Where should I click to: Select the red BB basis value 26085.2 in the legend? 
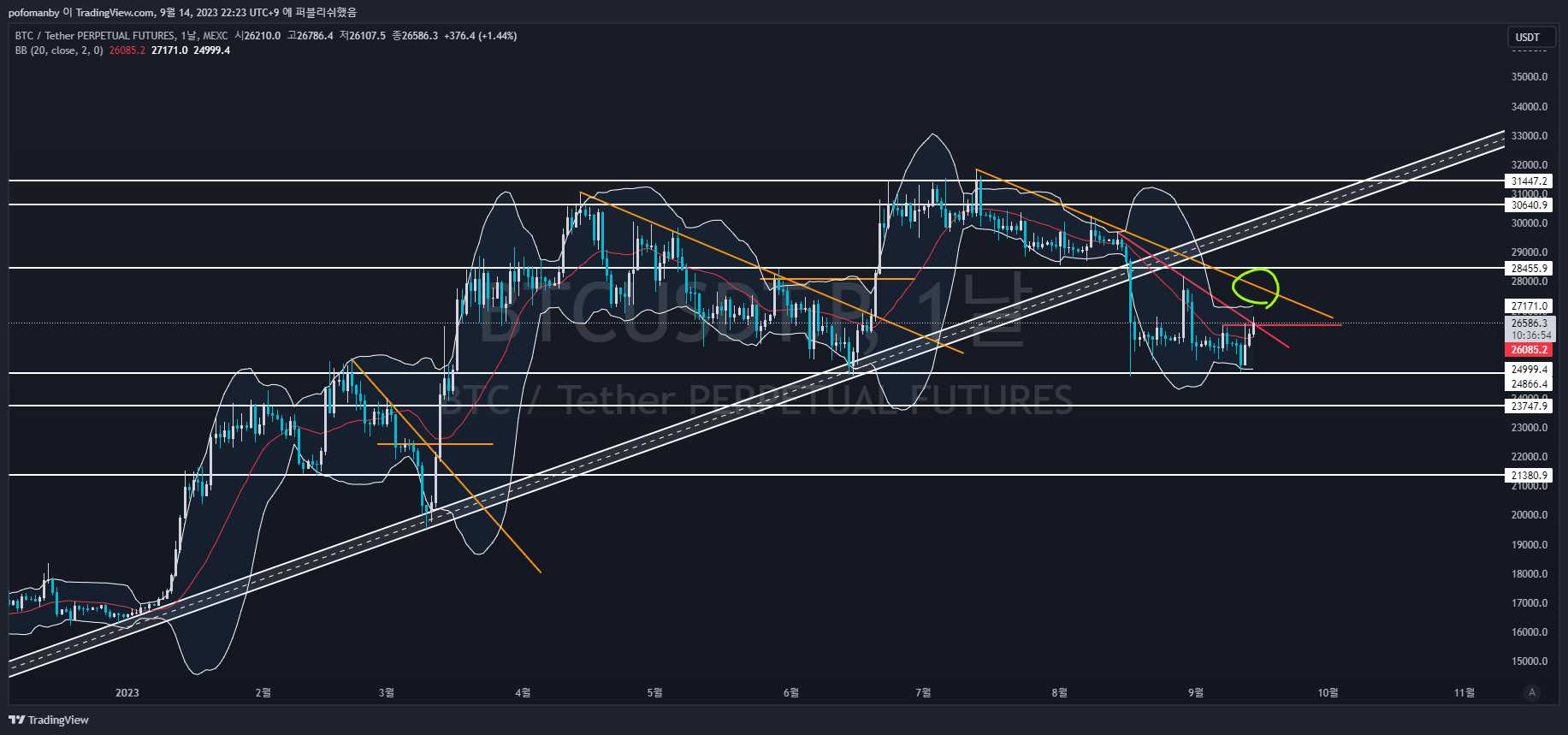(x=127, y=50)
